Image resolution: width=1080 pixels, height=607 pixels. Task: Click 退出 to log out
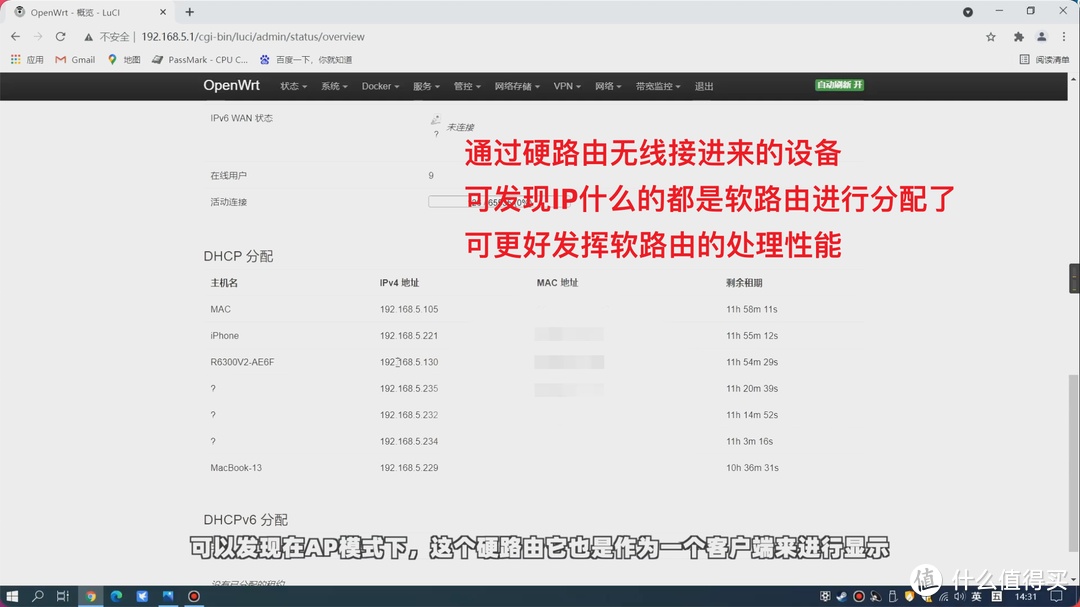pyautogui.click(x=704, y=86)
